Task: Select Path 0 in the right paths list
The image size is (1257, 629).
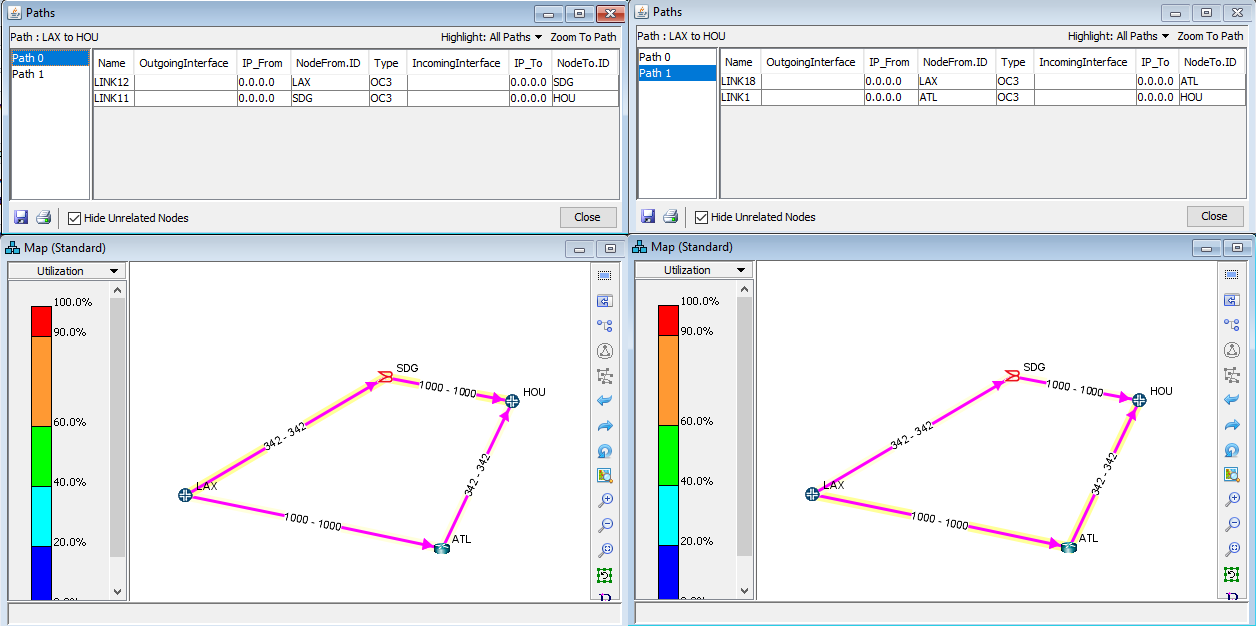Action: 654,57
